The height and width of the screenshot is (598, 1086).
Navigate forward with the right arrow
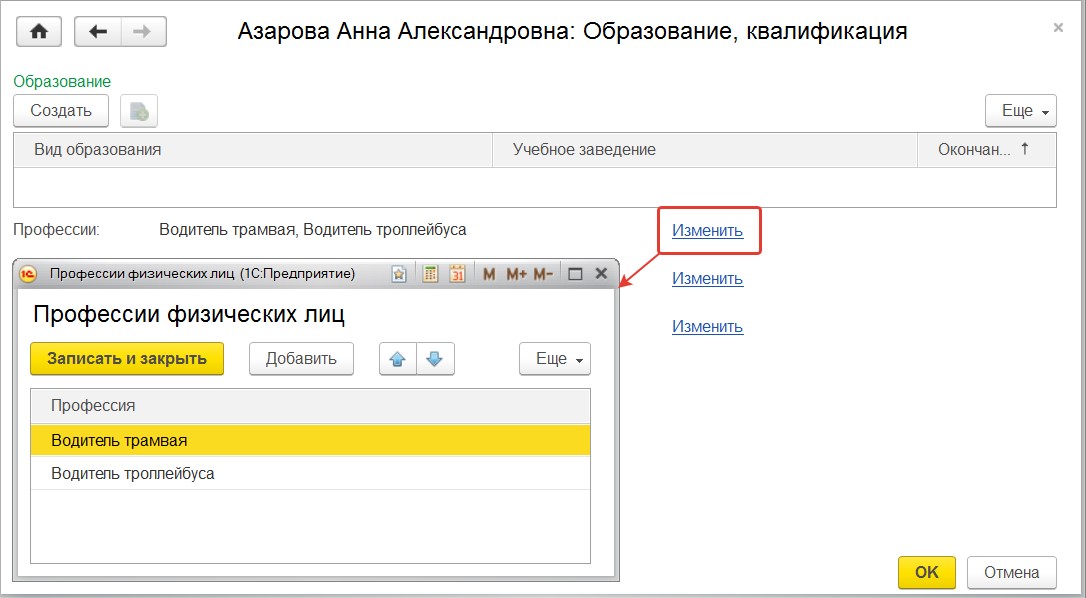143,32
